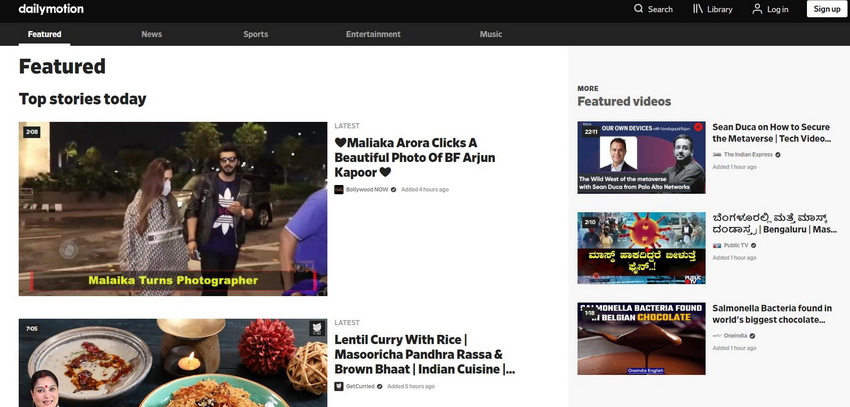Play the Malaika Turns Photographer video thumbnail
Viewport: 850px width, 407px height.
tap(173, 209)
